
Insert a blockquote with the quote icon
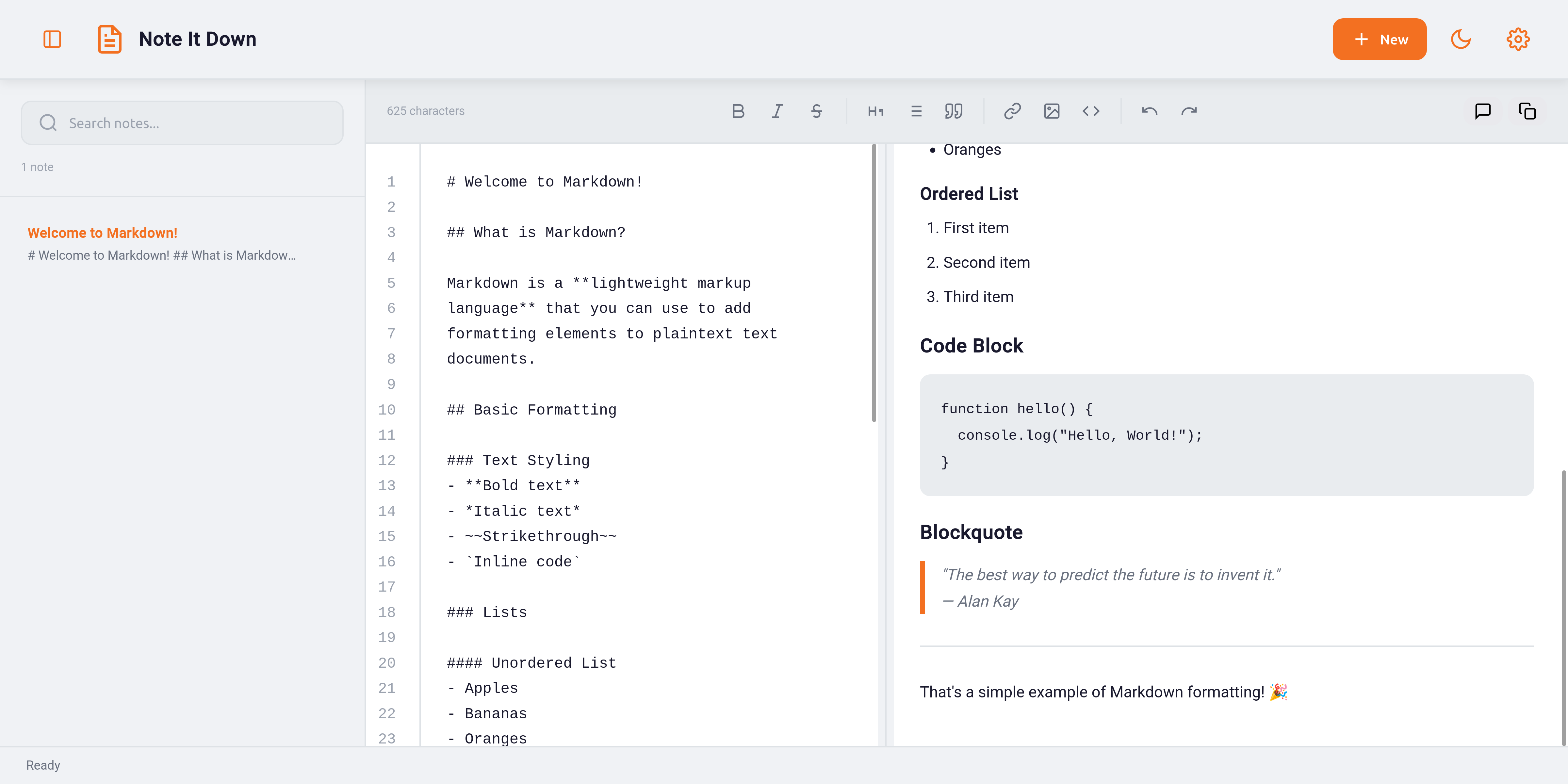(953, 111)
